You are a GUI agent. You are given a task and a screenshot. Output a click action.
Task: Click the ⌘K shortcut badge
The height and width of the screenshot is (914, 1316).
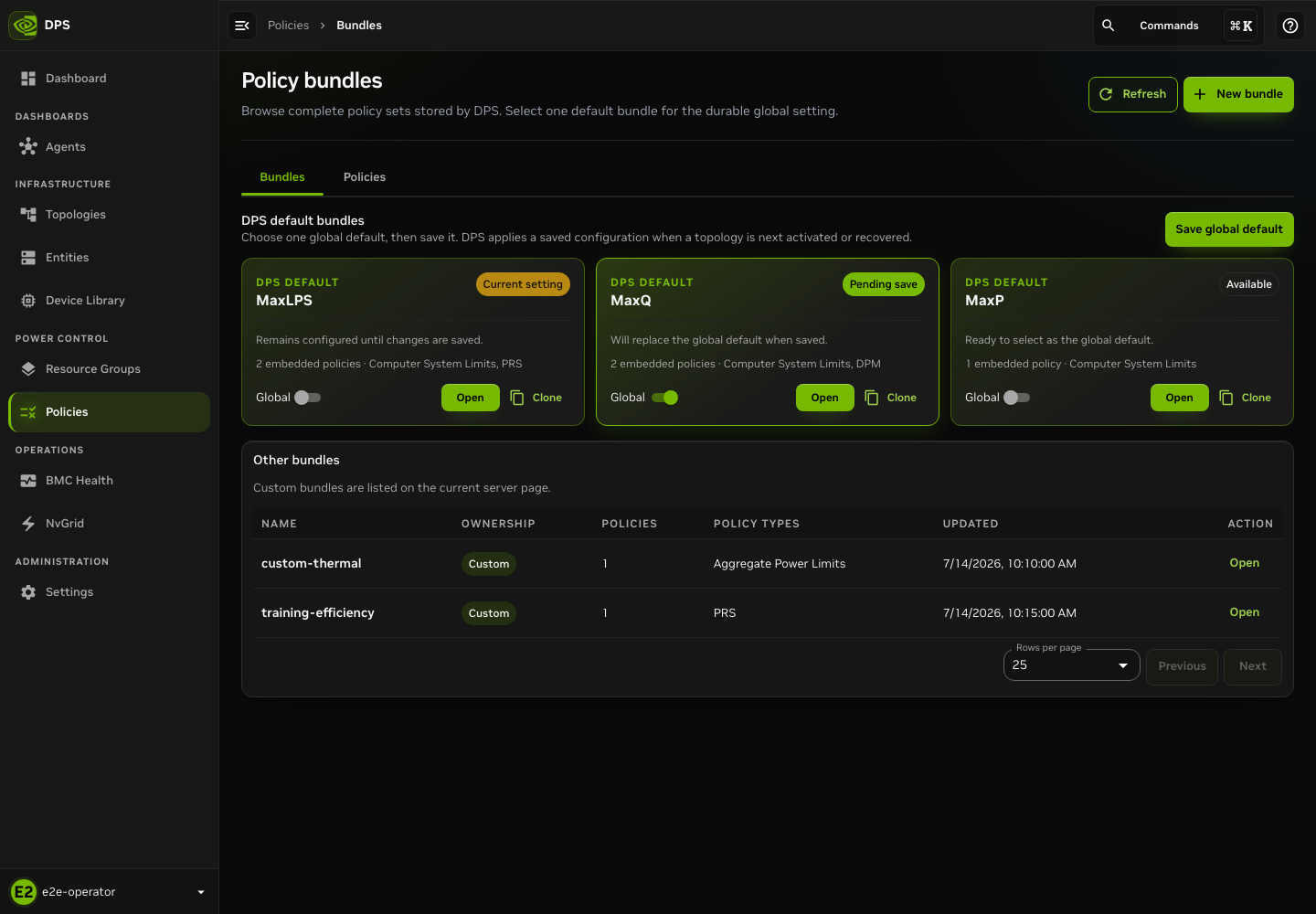tap(1241, 26)
